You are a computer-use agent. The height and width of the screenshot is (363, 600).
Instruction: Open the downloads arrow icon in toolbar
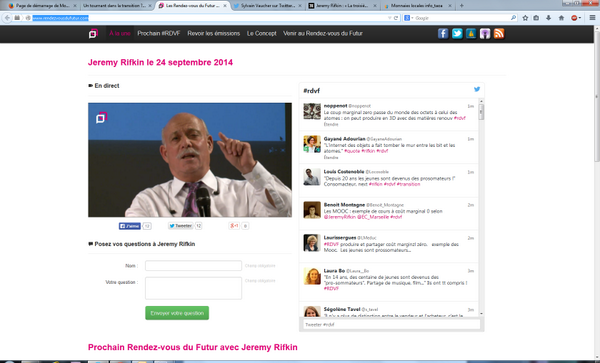pos(548,18)
